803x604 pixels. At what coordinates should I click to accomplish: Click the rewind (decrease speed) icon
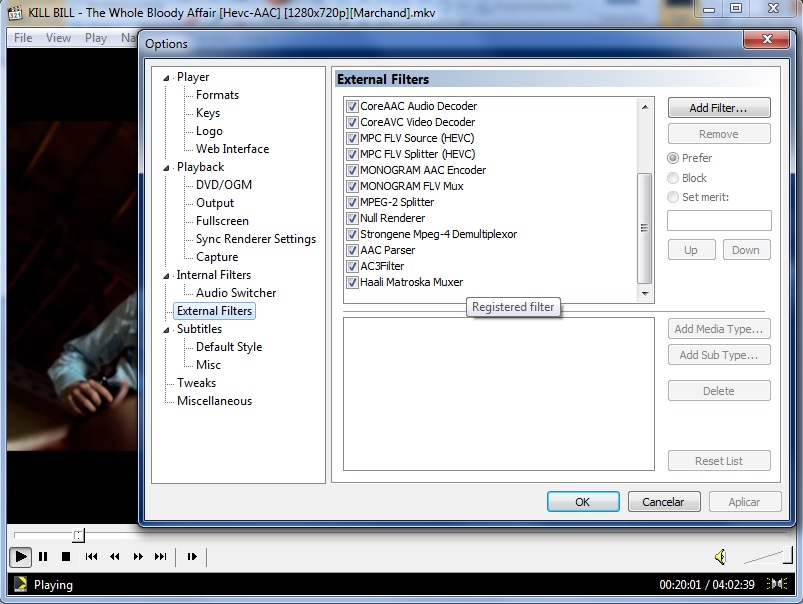click(115, 556)
